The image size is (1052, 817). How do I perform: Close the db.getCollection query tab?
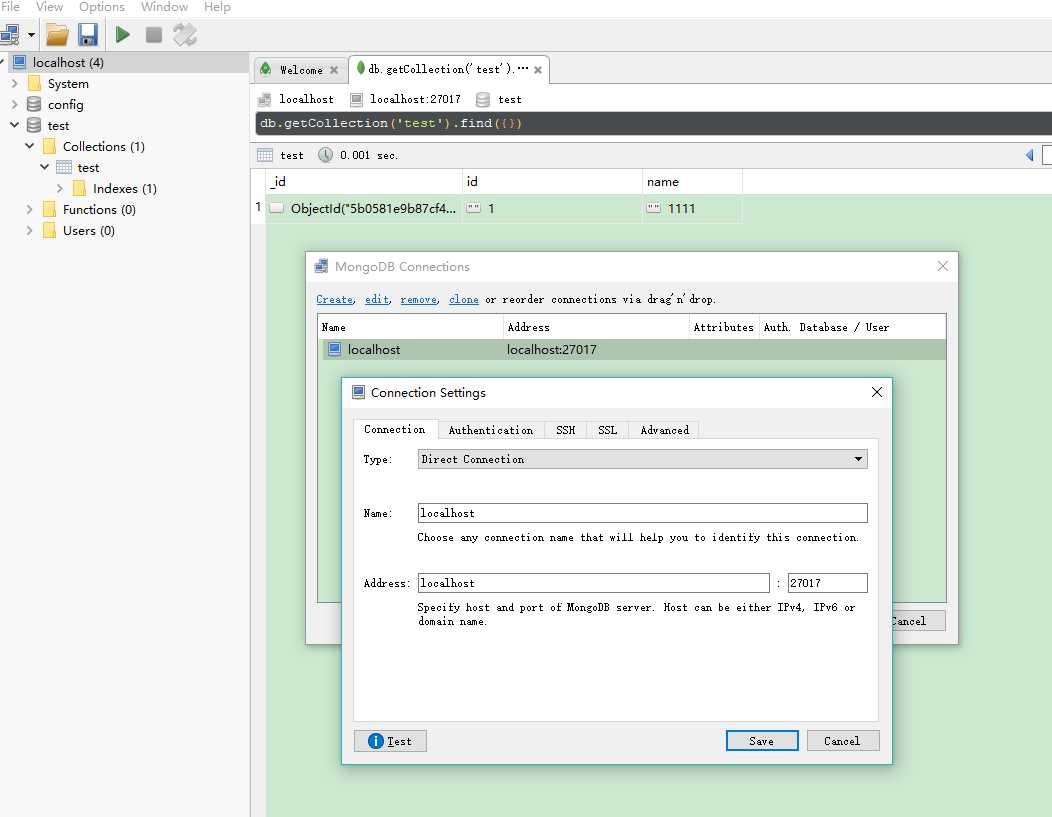[x=538, y=70]
